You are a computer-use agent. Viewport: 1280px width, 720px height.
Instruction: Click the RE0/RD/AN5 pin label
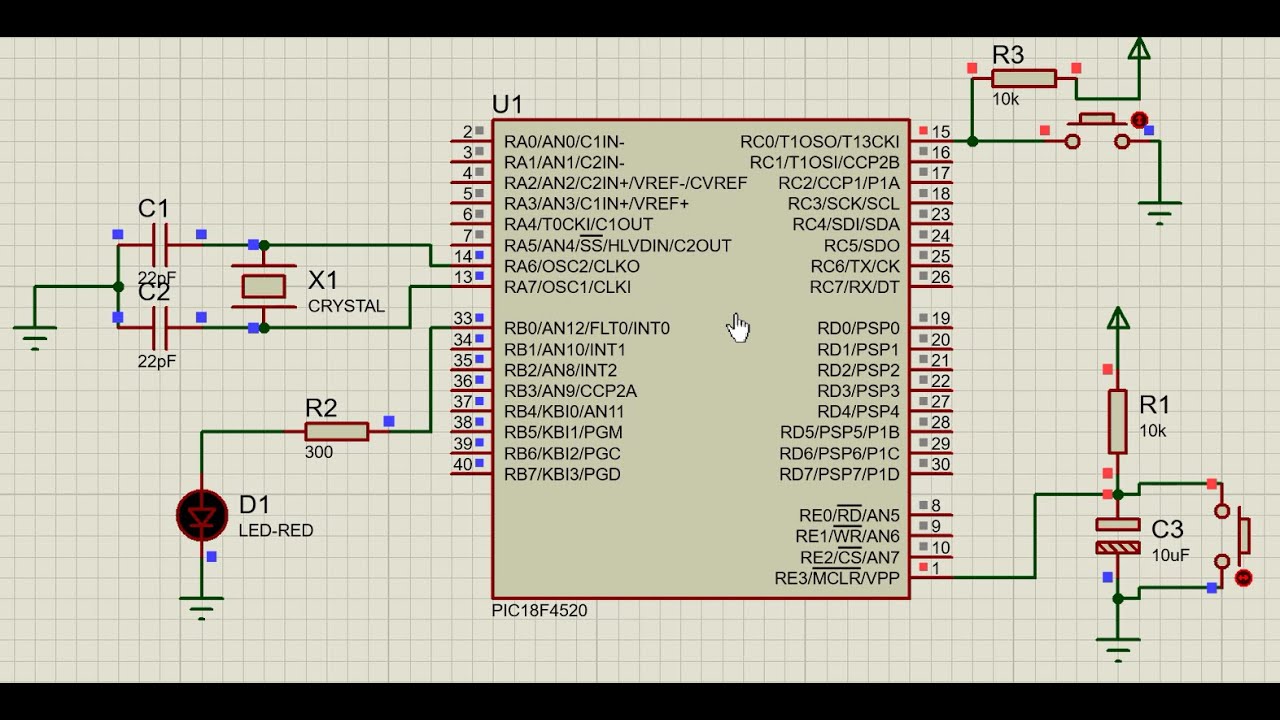[849, 516]
